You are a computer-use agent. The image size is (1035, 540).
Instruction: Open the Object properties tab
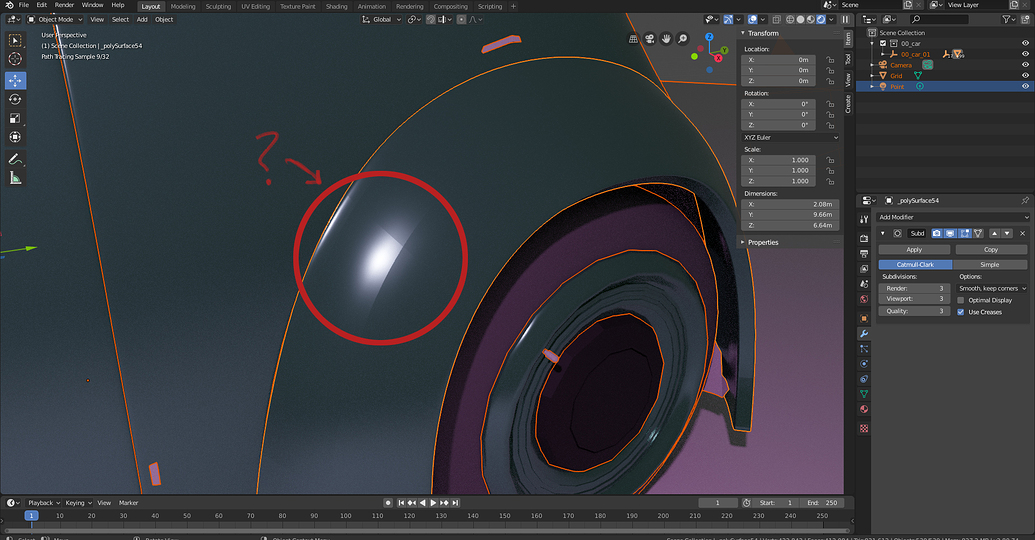(x=864, y=318)
